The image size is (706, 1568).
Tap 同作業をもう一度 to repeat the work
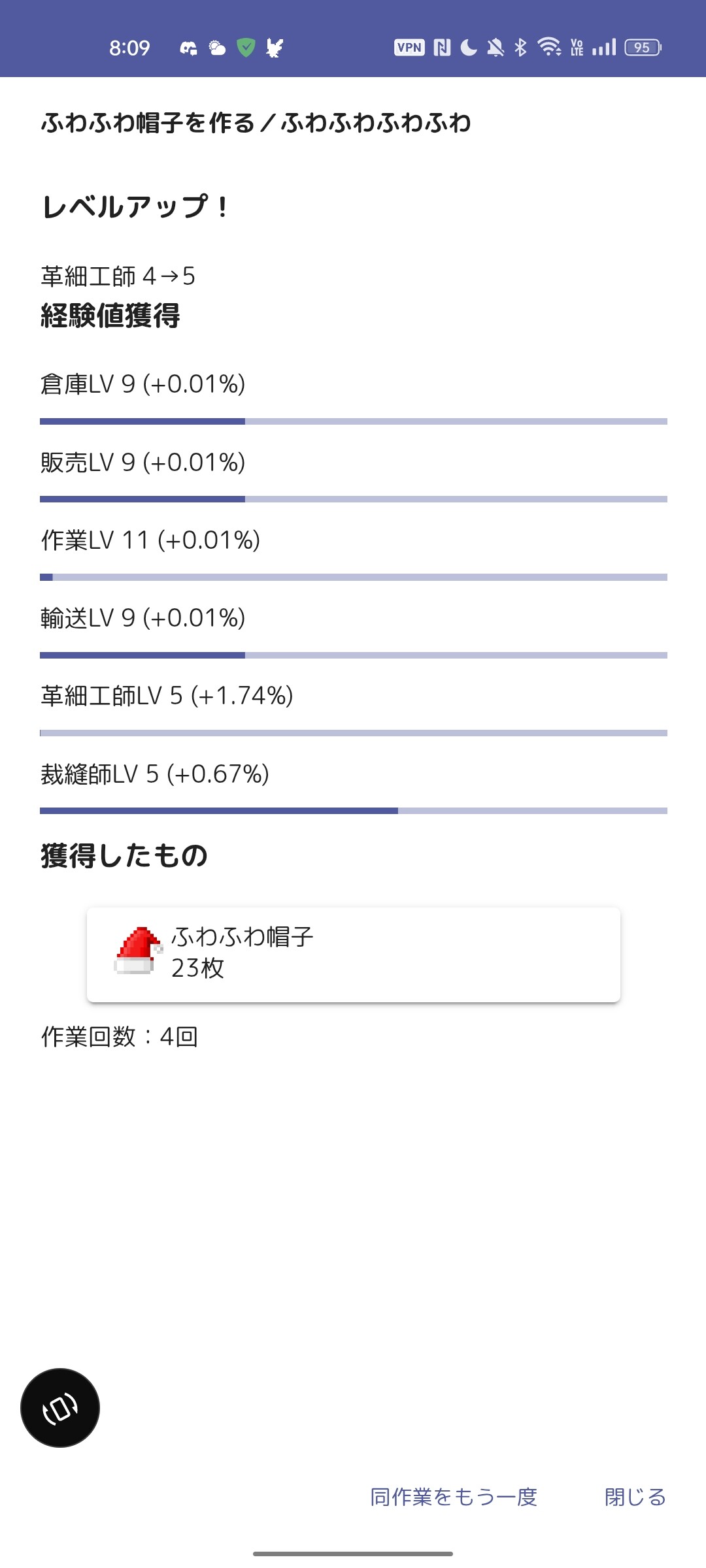pyautogui.click(x=454, y=1497)
